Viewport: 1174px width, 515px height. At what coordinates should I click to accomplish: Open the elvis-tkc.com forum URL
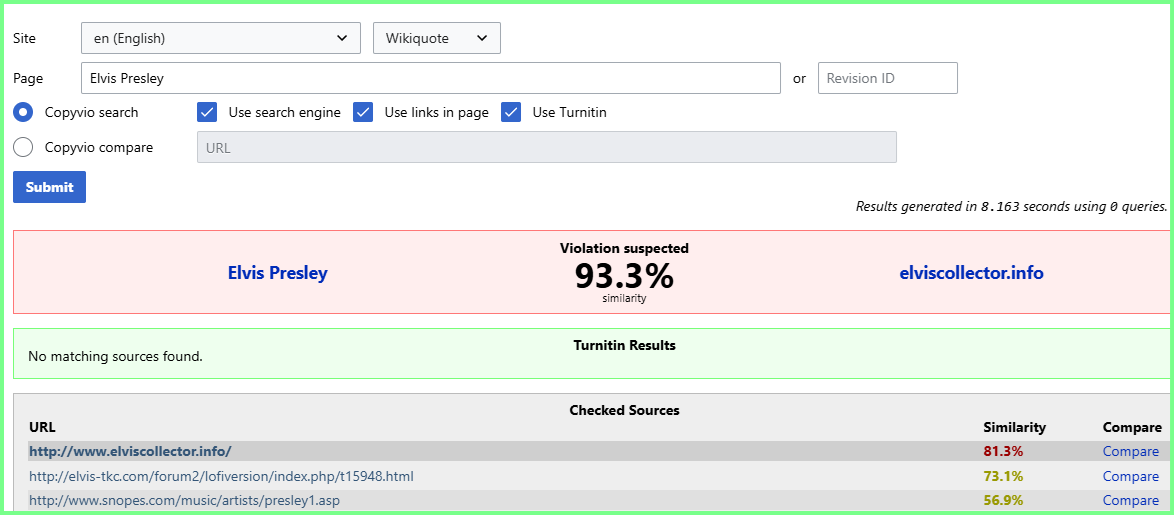pos(221,476)
